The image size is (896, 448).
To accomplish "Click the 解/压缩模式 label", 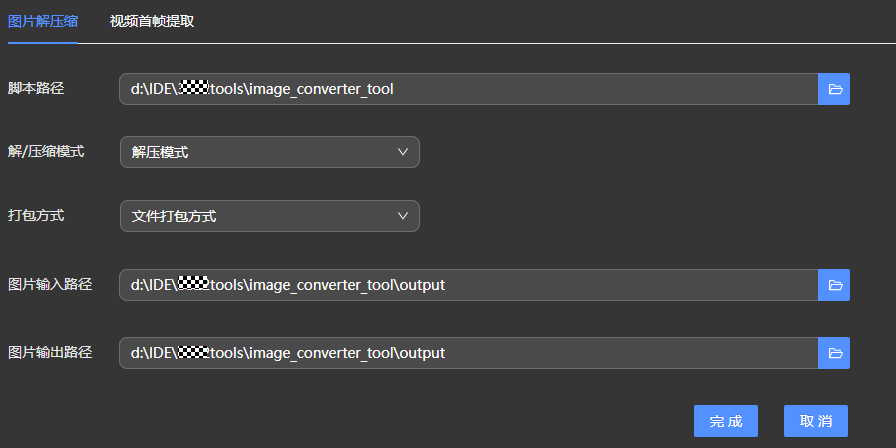I will point(46,151).
